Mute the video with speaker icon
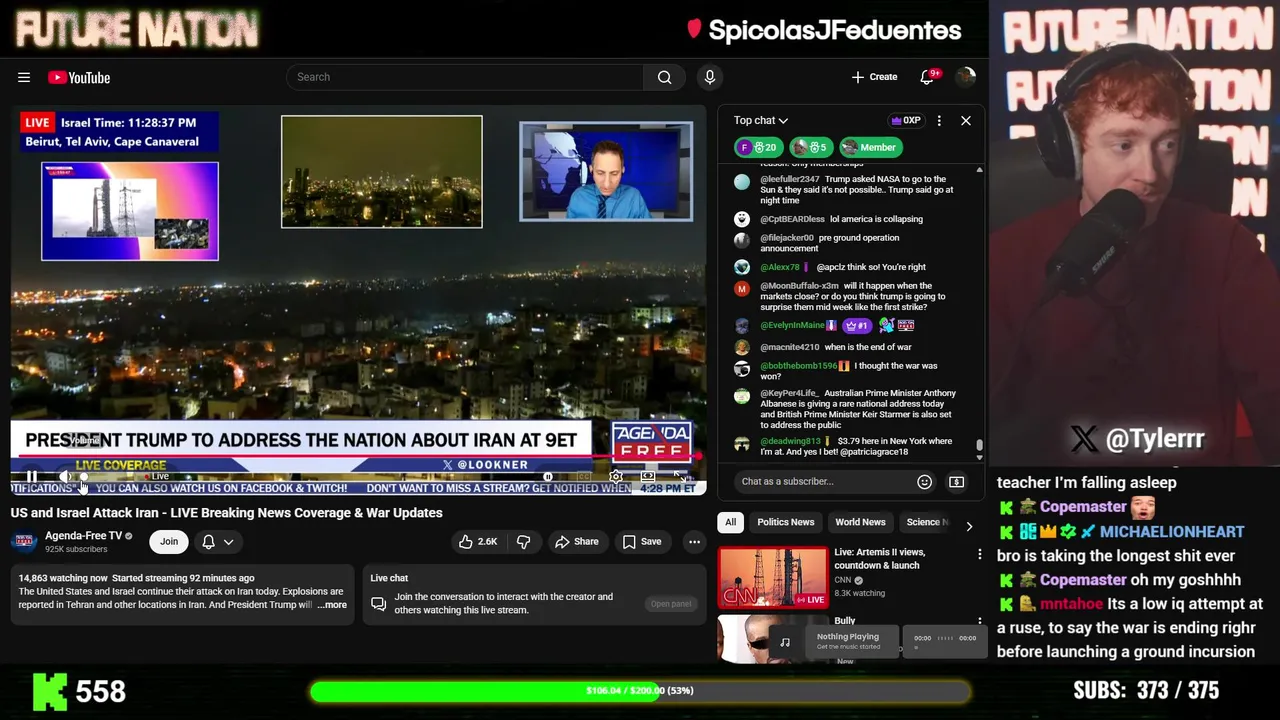The image size is (1280, 720). tap(64, 477)
